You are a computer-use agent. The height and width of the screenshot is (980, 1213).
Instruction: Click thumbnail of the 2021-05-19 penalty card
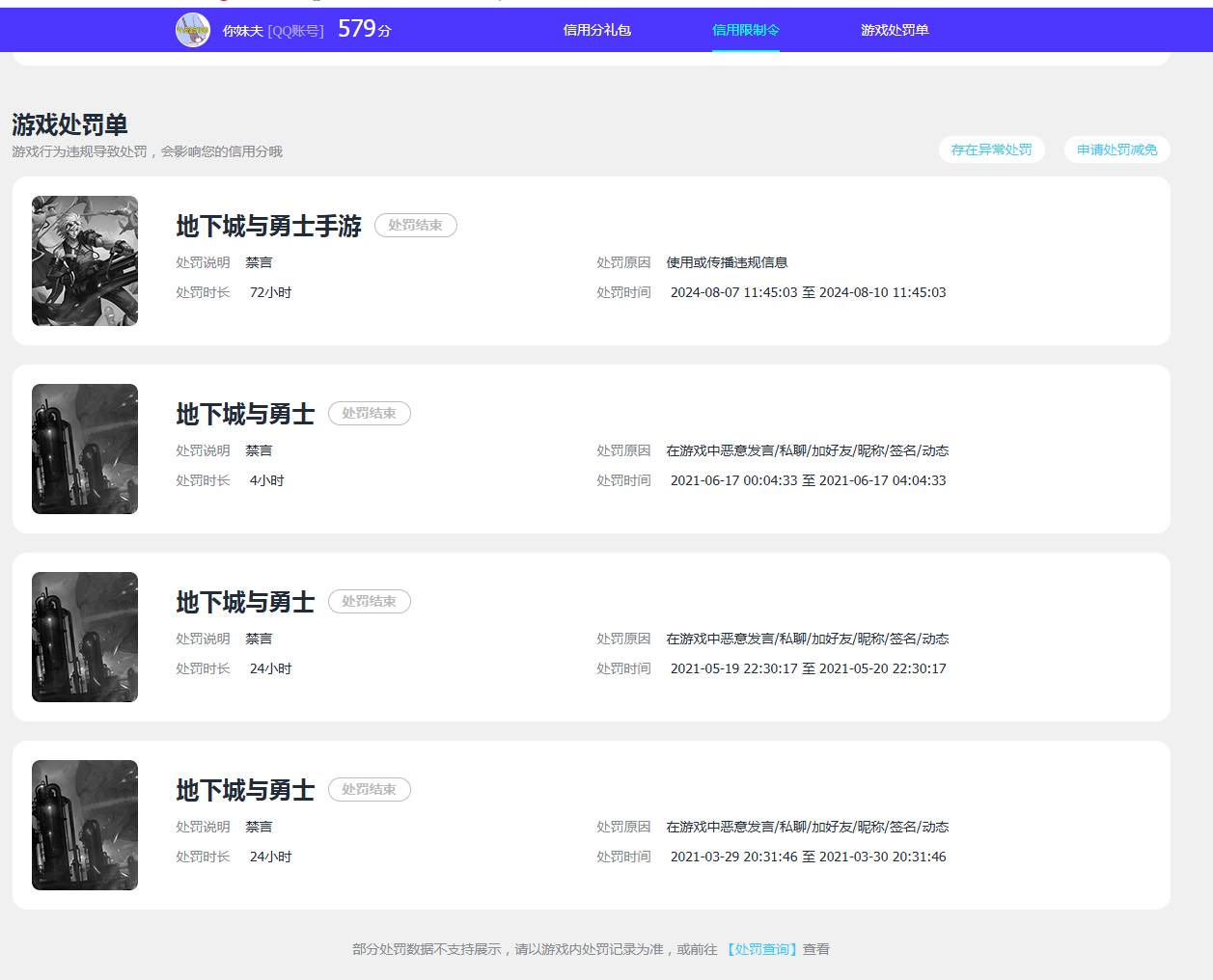[x=85, y=637]
